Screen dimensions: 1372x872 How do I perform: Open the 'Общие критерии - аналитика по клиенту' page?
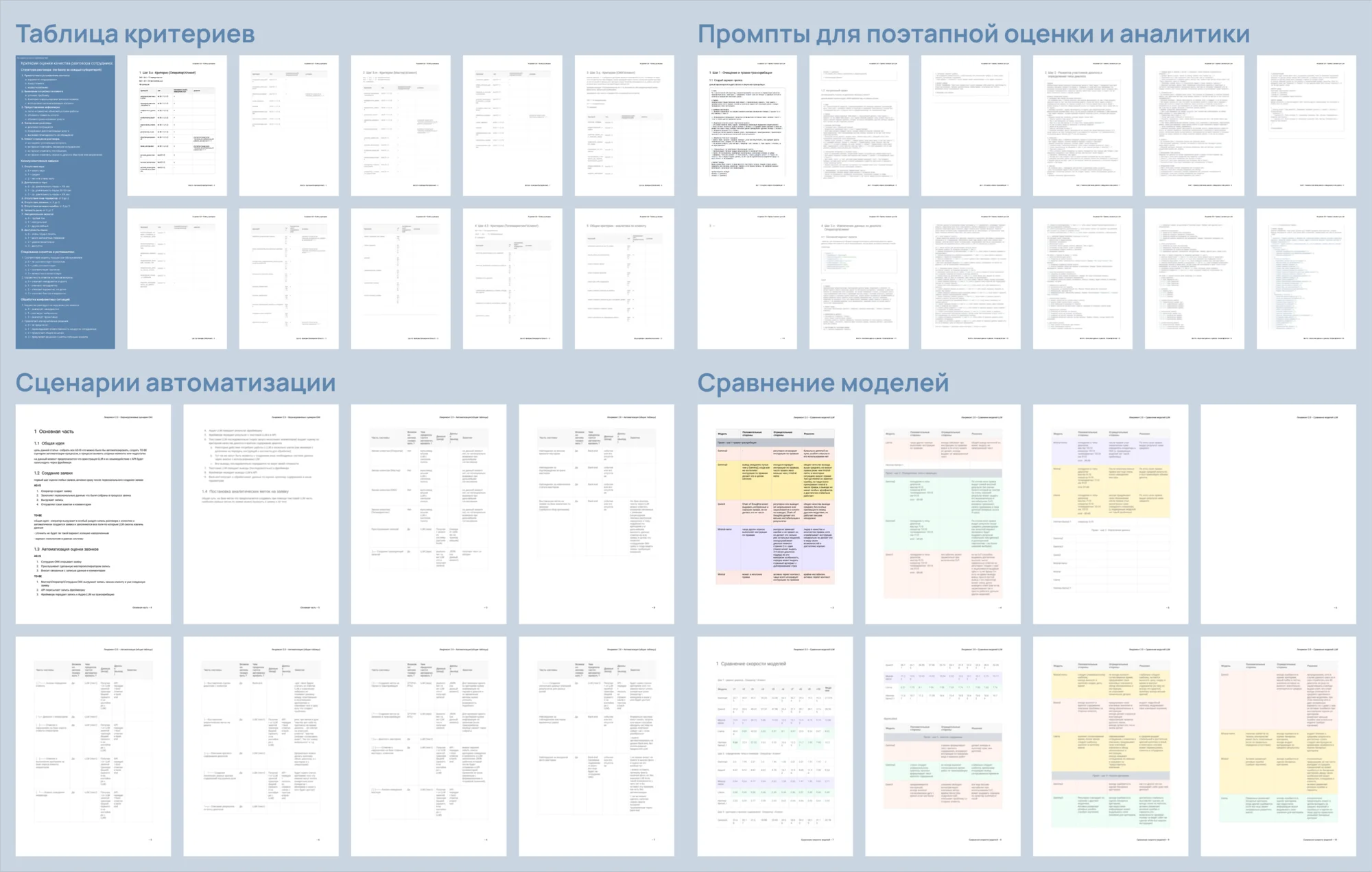[x=624, y=279]
